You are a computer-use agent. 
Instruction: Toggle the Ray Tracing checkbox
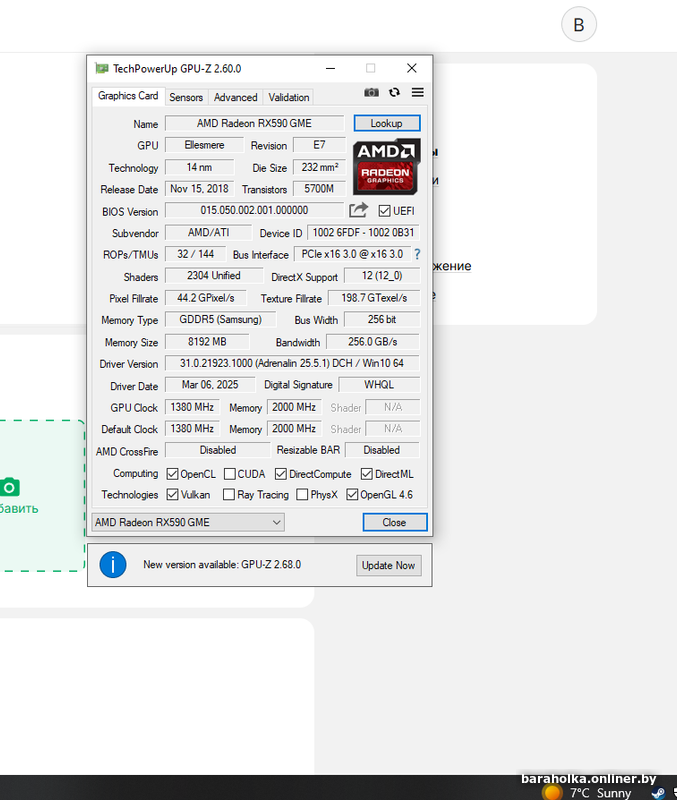coord(229,494)
